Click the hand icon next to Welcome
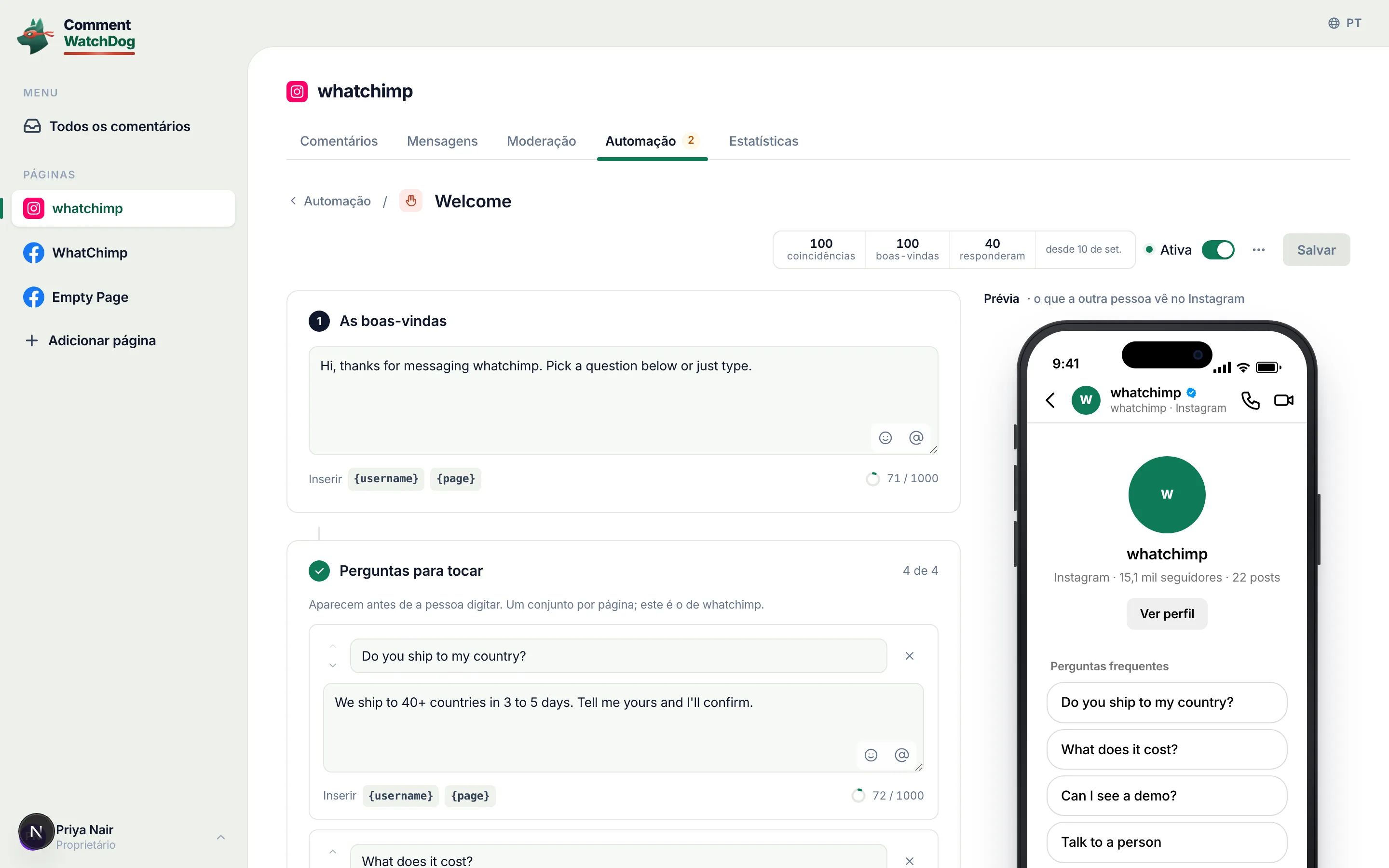The width and height of the screenshot is (1389, 868). coord(411,201)
